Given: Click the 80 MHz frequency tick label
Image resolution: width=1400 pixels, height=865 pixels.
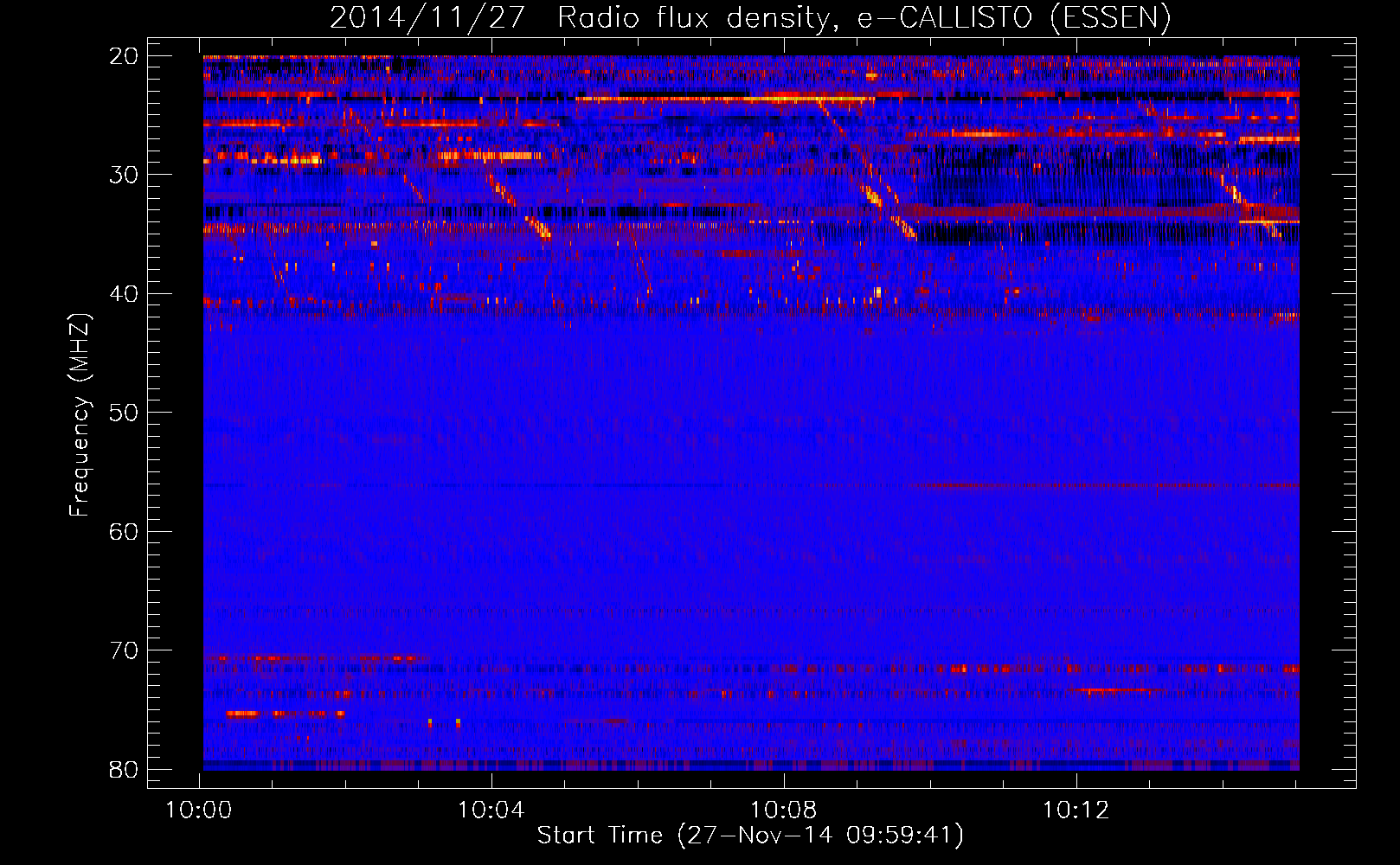Looking at the screenshot, I should 124,769.
